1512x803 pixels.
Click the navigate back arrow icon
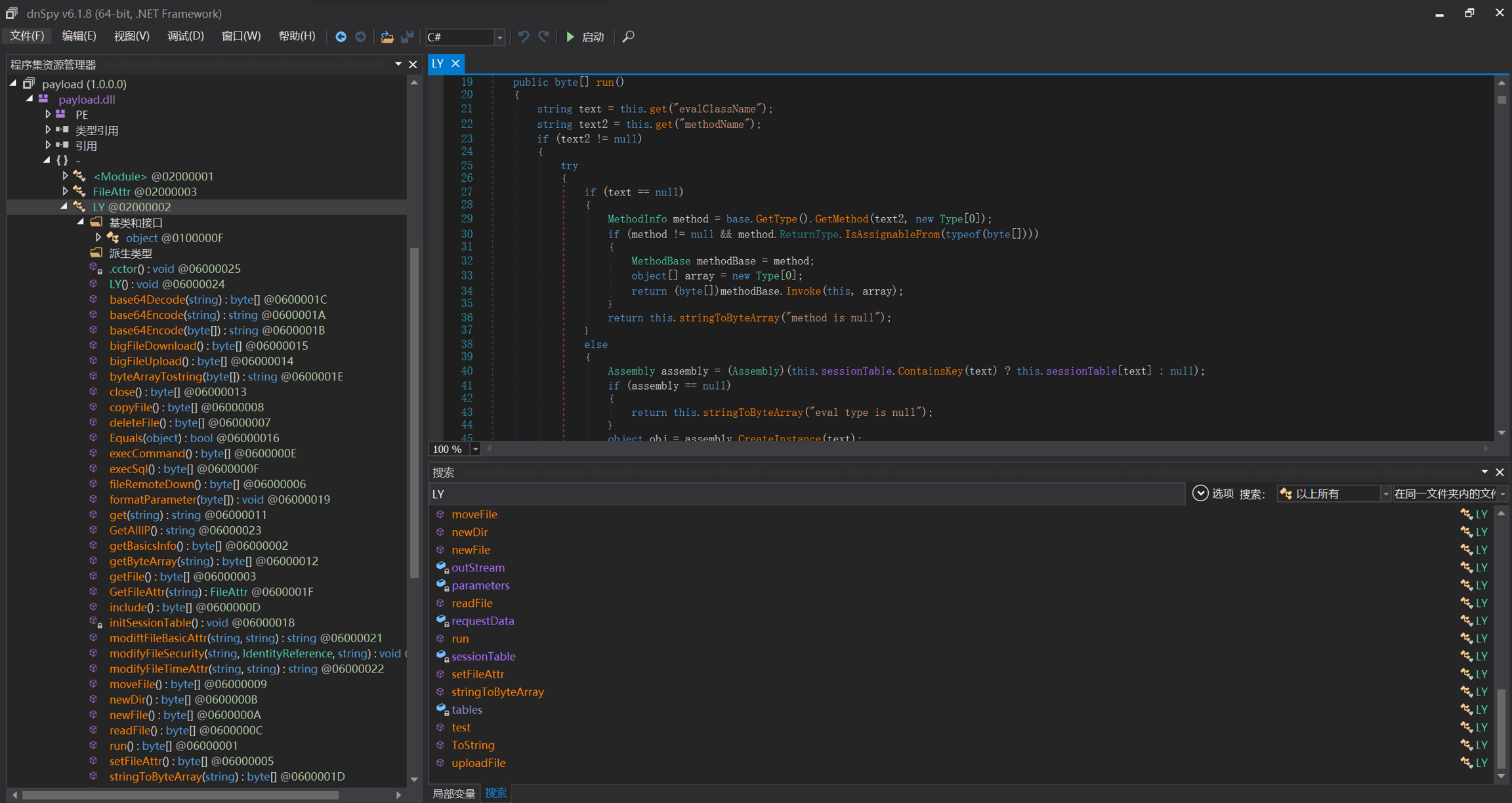click(341, 37)
